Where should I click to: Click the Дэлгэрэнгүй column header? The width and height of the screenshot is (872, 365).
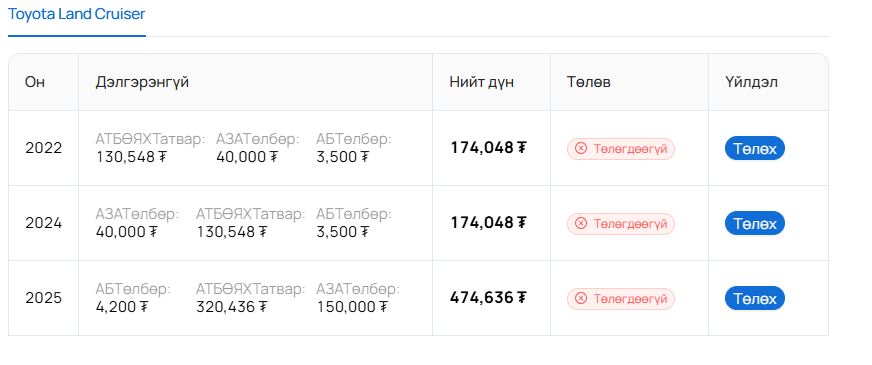click(x=142, y=82)
